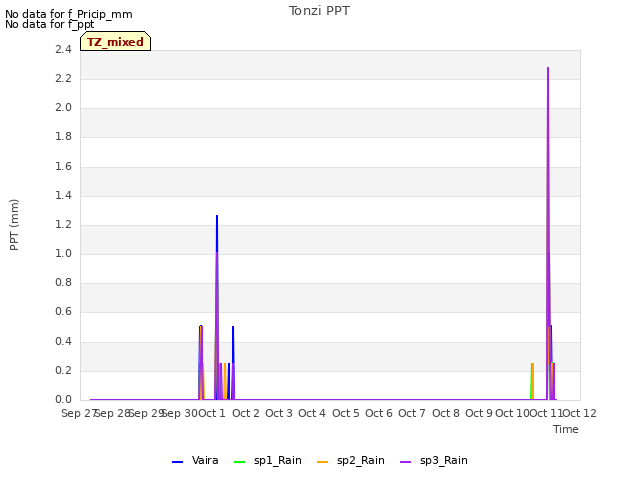The width and height of the screenshot is (640, 480).
Task: Click the 2.0 y-axis tick label
Action: 63,108
